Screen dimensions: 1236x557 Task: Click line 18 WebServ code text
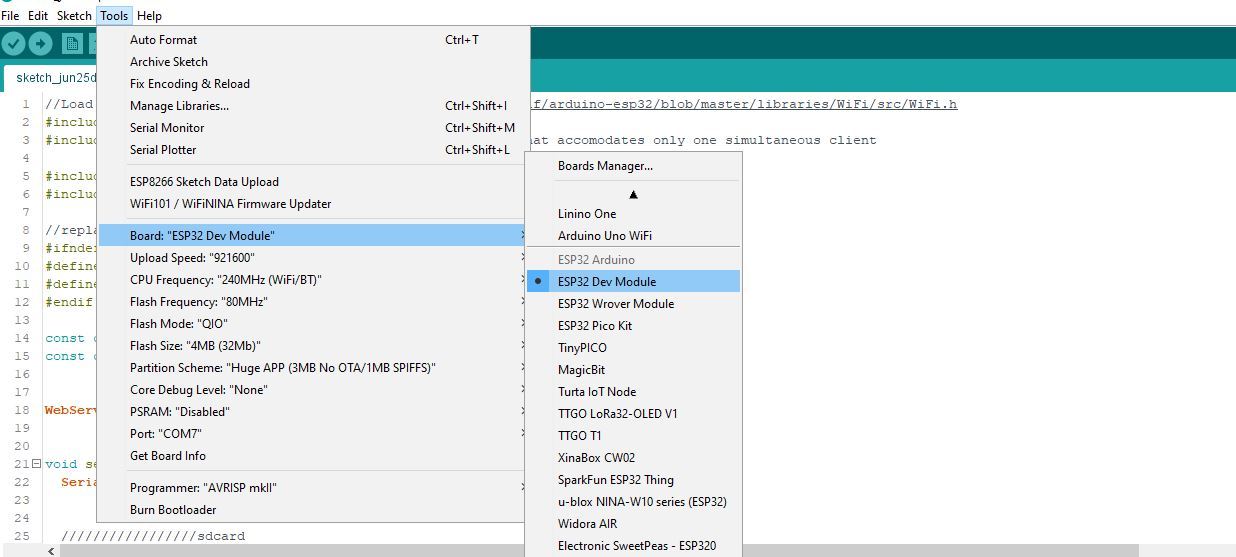tap(70, 410)
